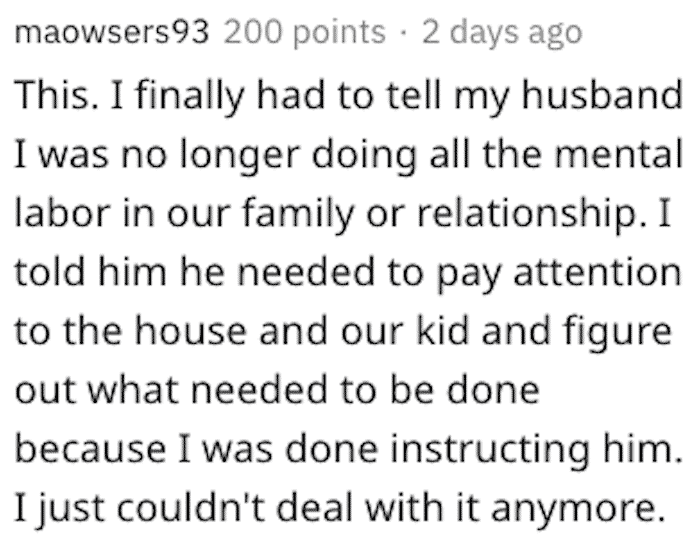Open the maowsers93 user profile link
This screenshot has width=700, height=544.
tap(112, 33)
